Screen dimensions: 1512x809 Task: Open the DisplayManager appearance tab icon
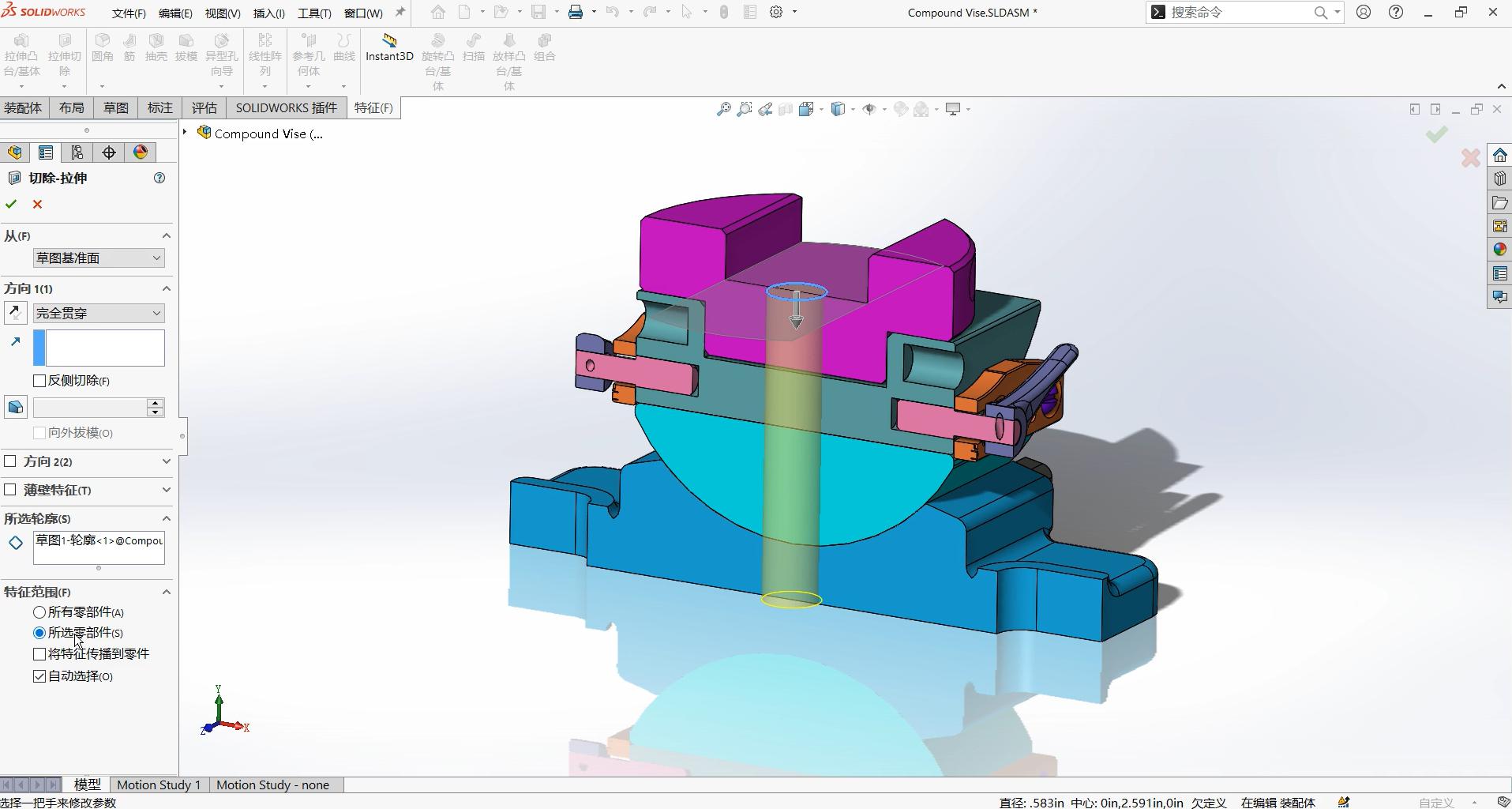coord(141,152)
